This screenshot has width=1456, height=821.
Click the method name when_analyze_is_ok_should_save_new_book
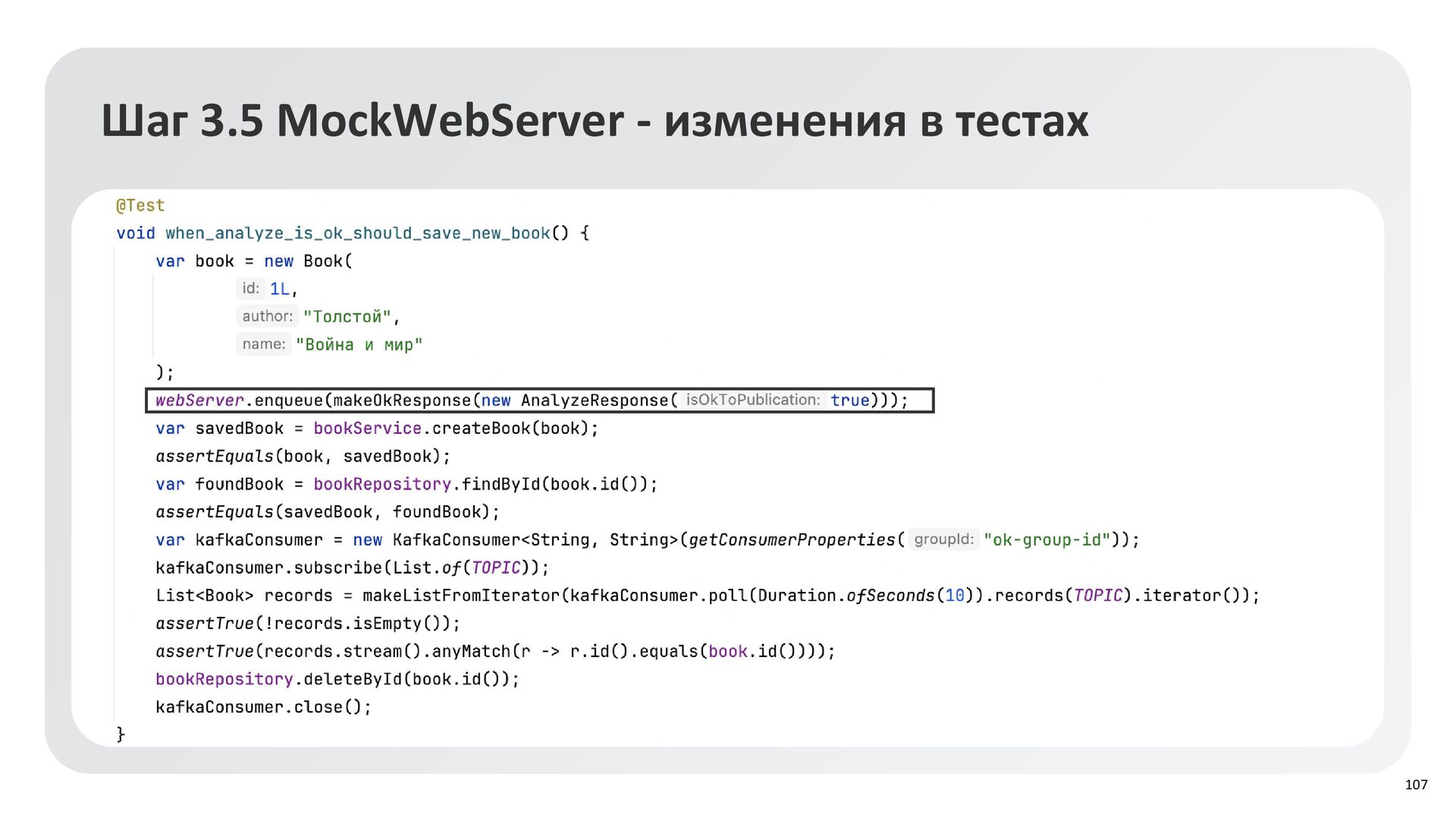click(x=357, y=233)
